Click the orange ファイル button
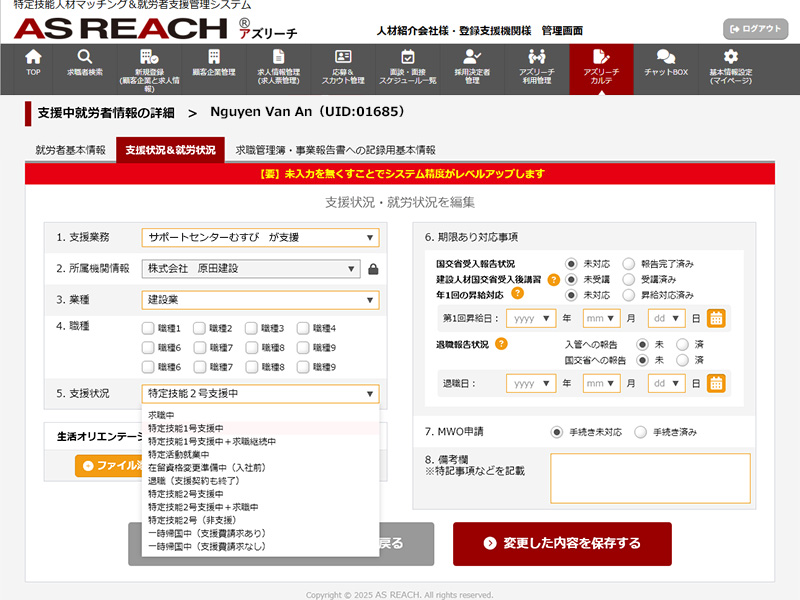The height and width of the screenshot is (600, 800). [x=109, y=466]
